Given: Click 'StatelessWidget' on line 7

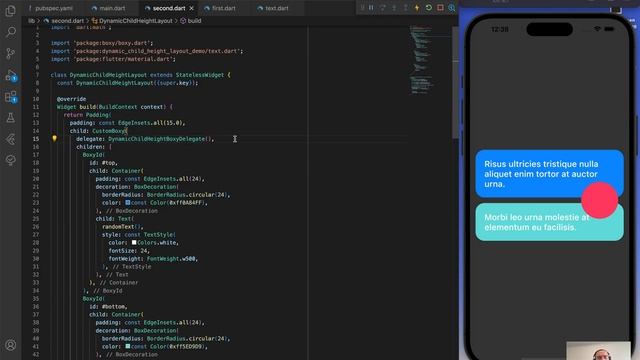Looking at the screenshot, I should point(200,75).
